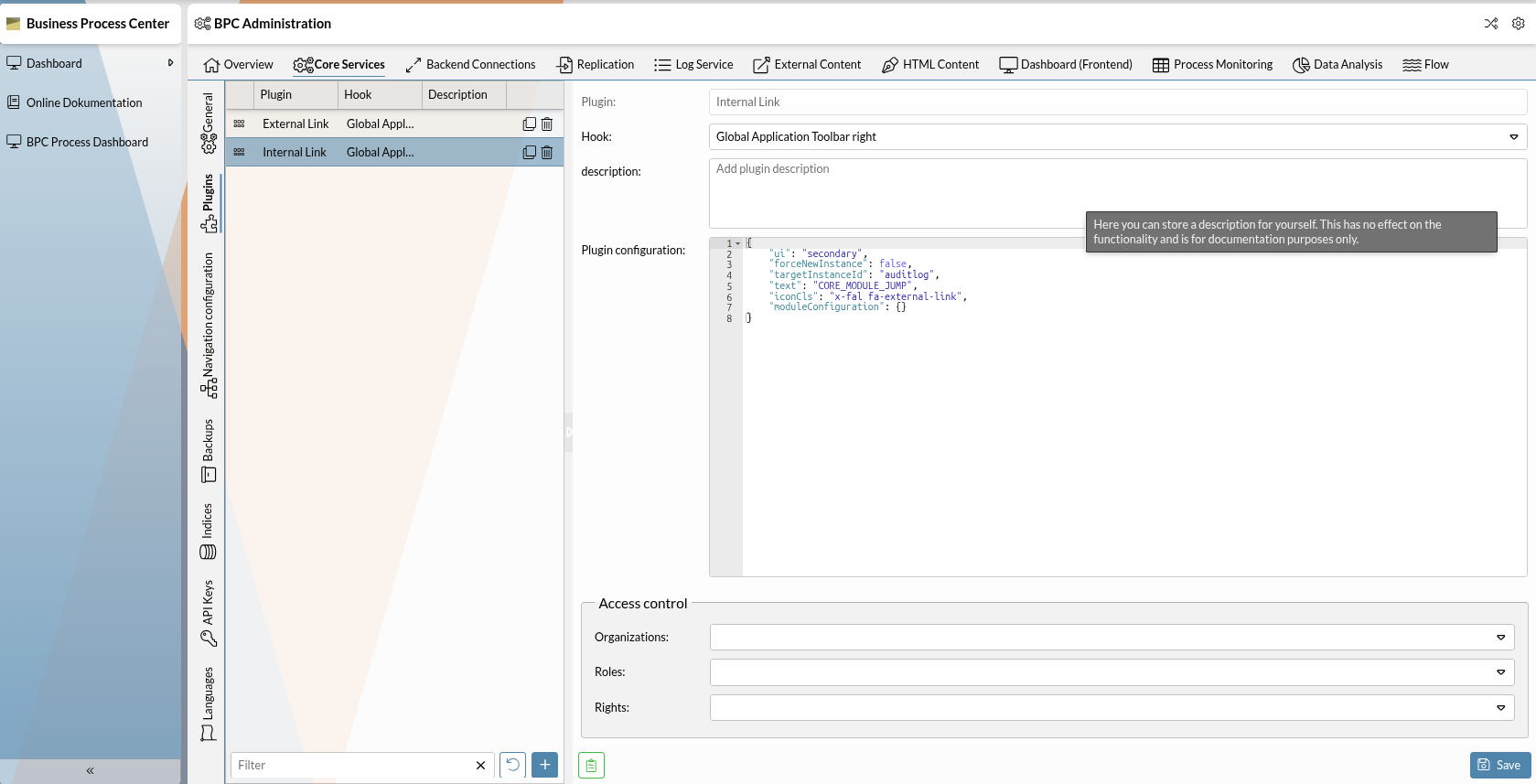The width and height of the screenshot is (1536, 784).
Task: Reset the plugin list with the reload icon
Action: click(x=512, y=765)
